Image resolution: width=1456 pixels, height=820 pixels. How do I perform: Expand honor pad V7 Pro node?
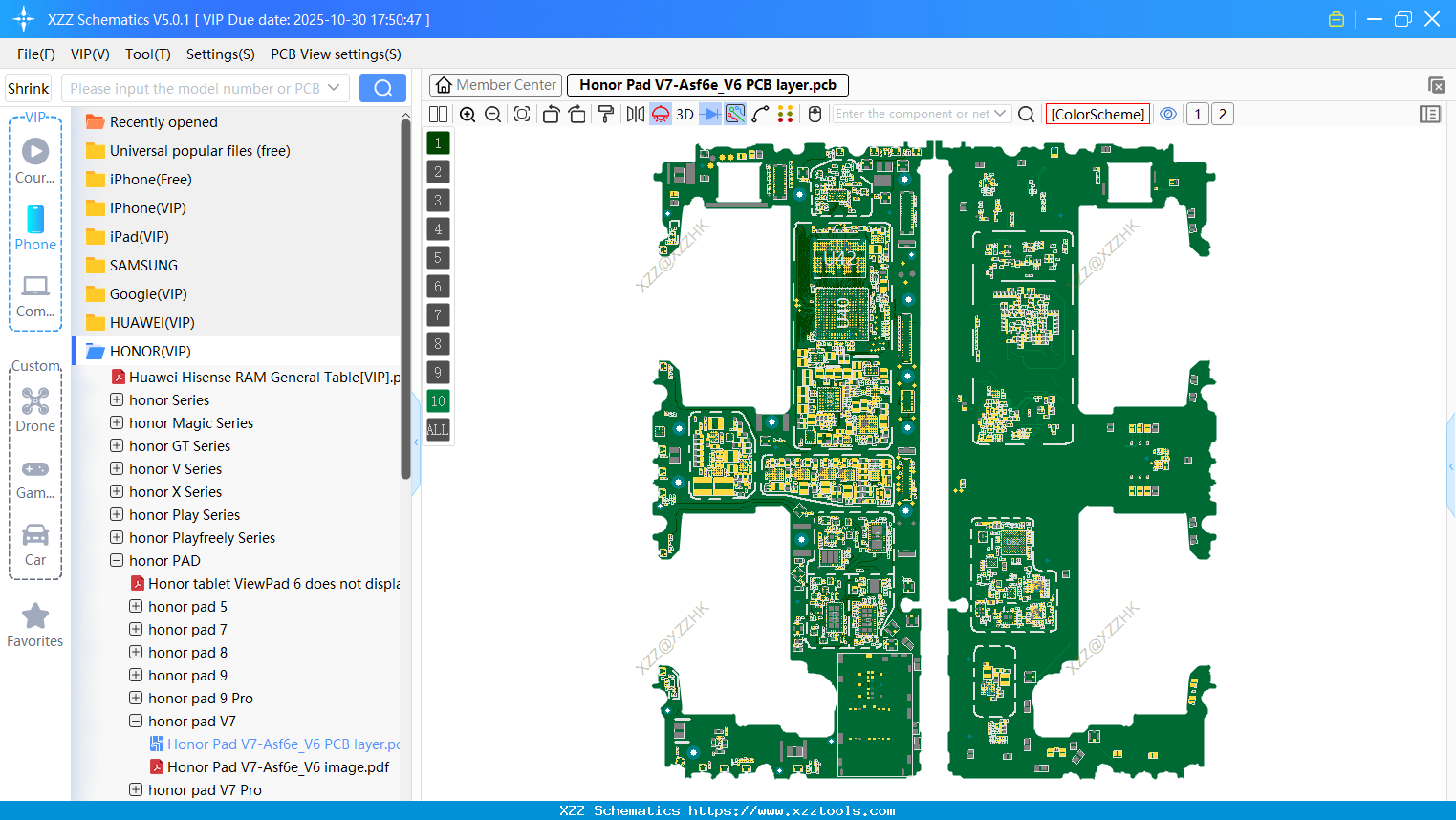(136, 789)
